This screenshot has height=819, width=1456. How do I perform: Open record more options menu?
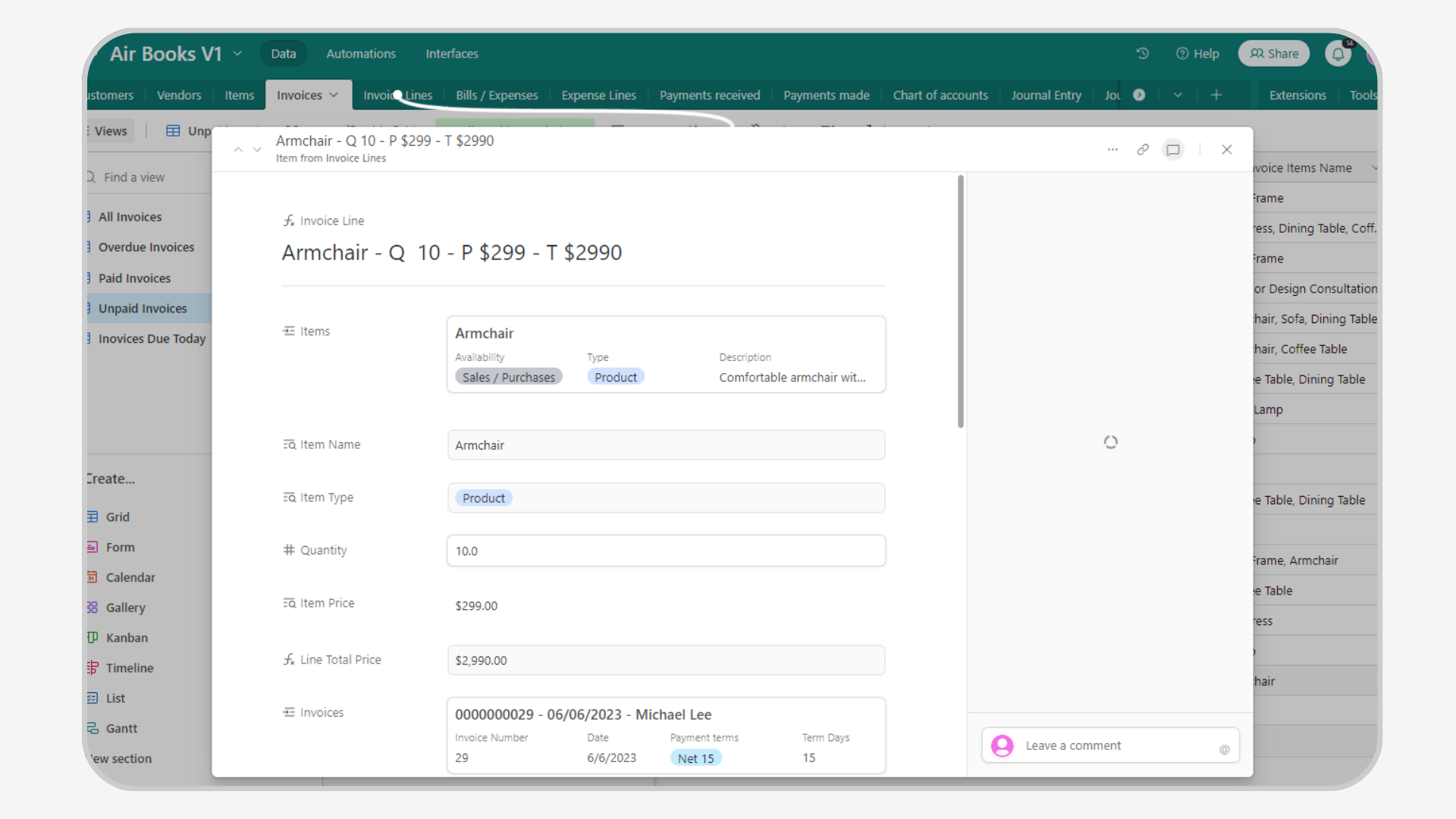[x=1112, y=149]
